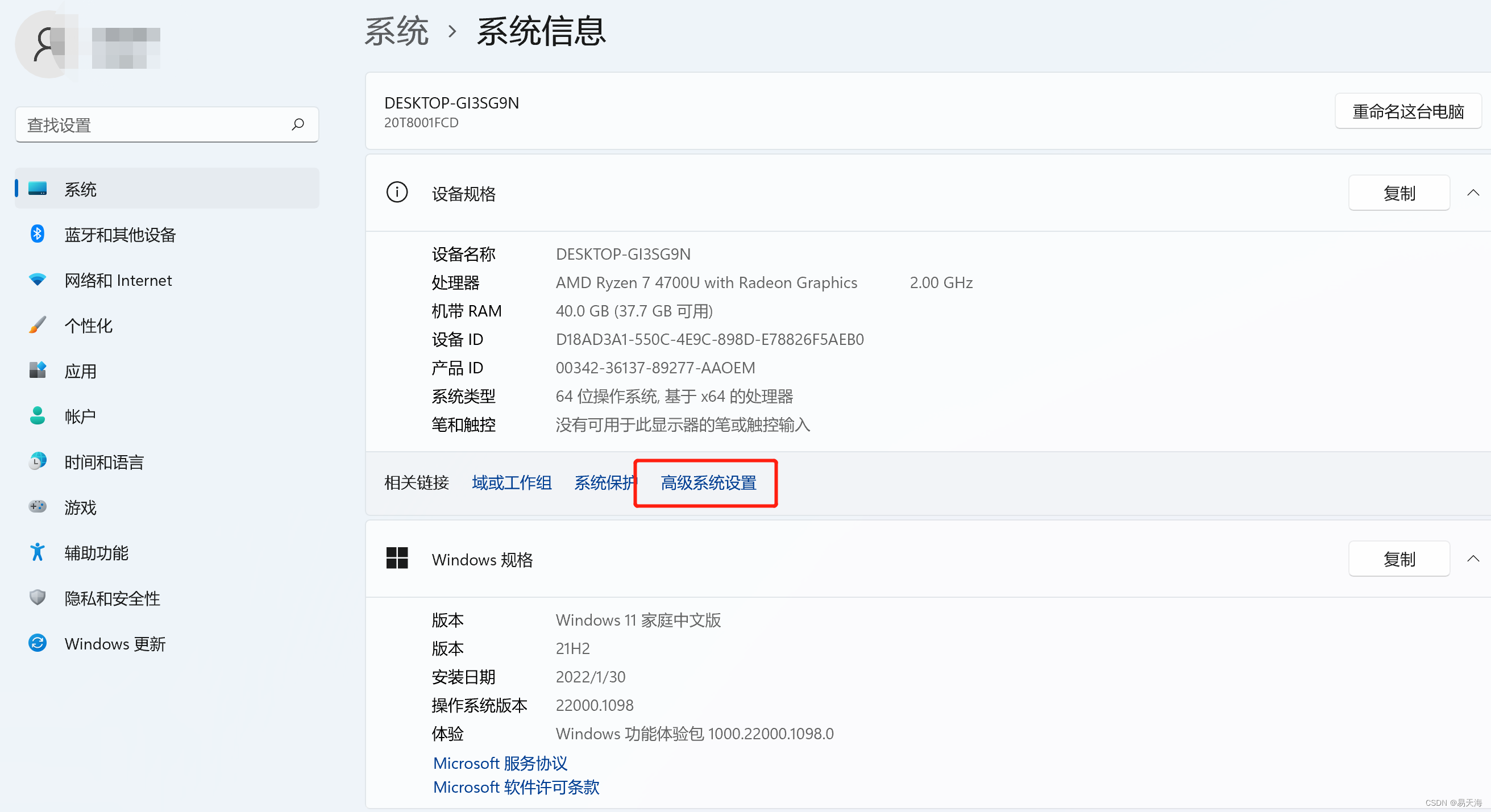Open 帐户 settings
This screenshot has height=812, width=1491.
[167, 416]
